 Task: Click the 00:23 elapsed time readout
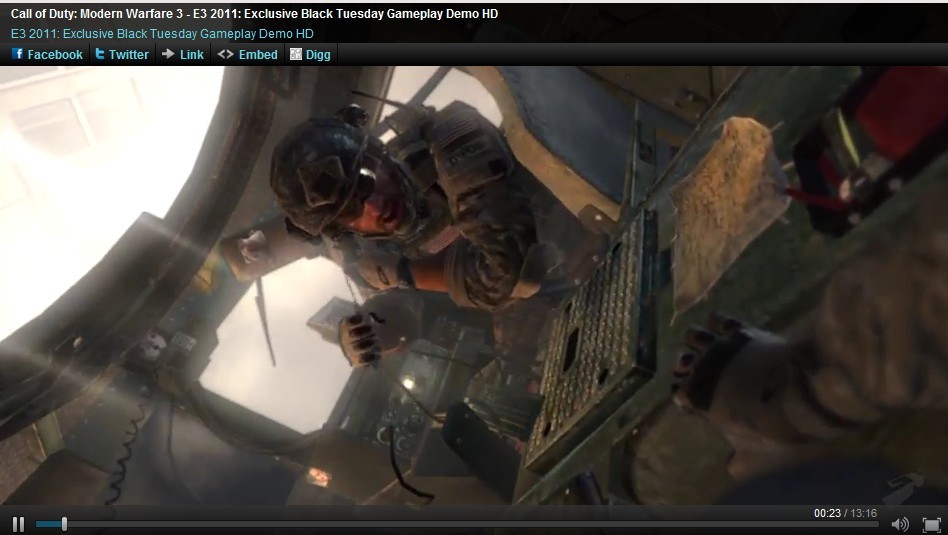827,513
